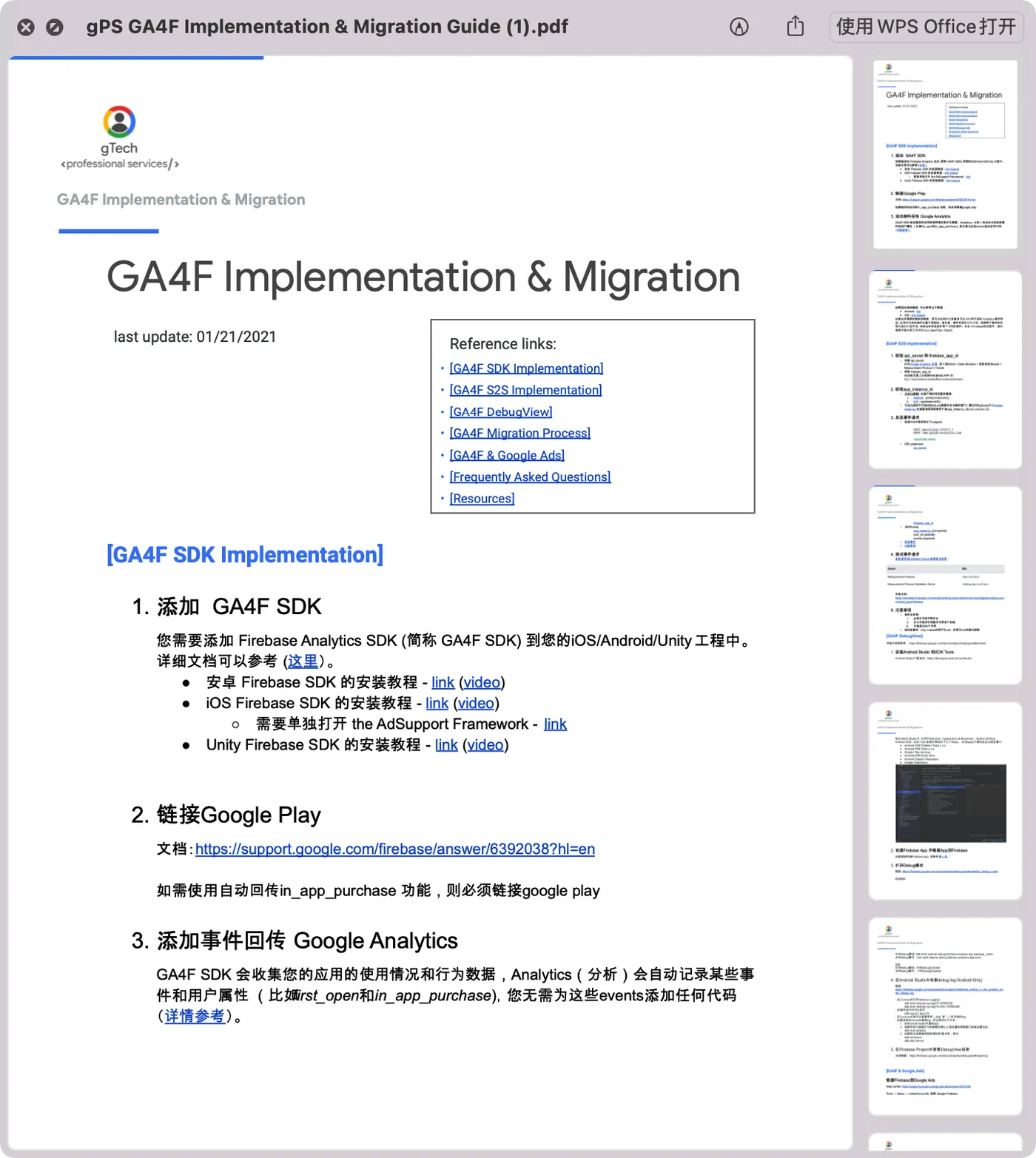The width and height of the screenshot is (1036, 1158).
Task: Click the Reference links: label
Action: (503, 344)
